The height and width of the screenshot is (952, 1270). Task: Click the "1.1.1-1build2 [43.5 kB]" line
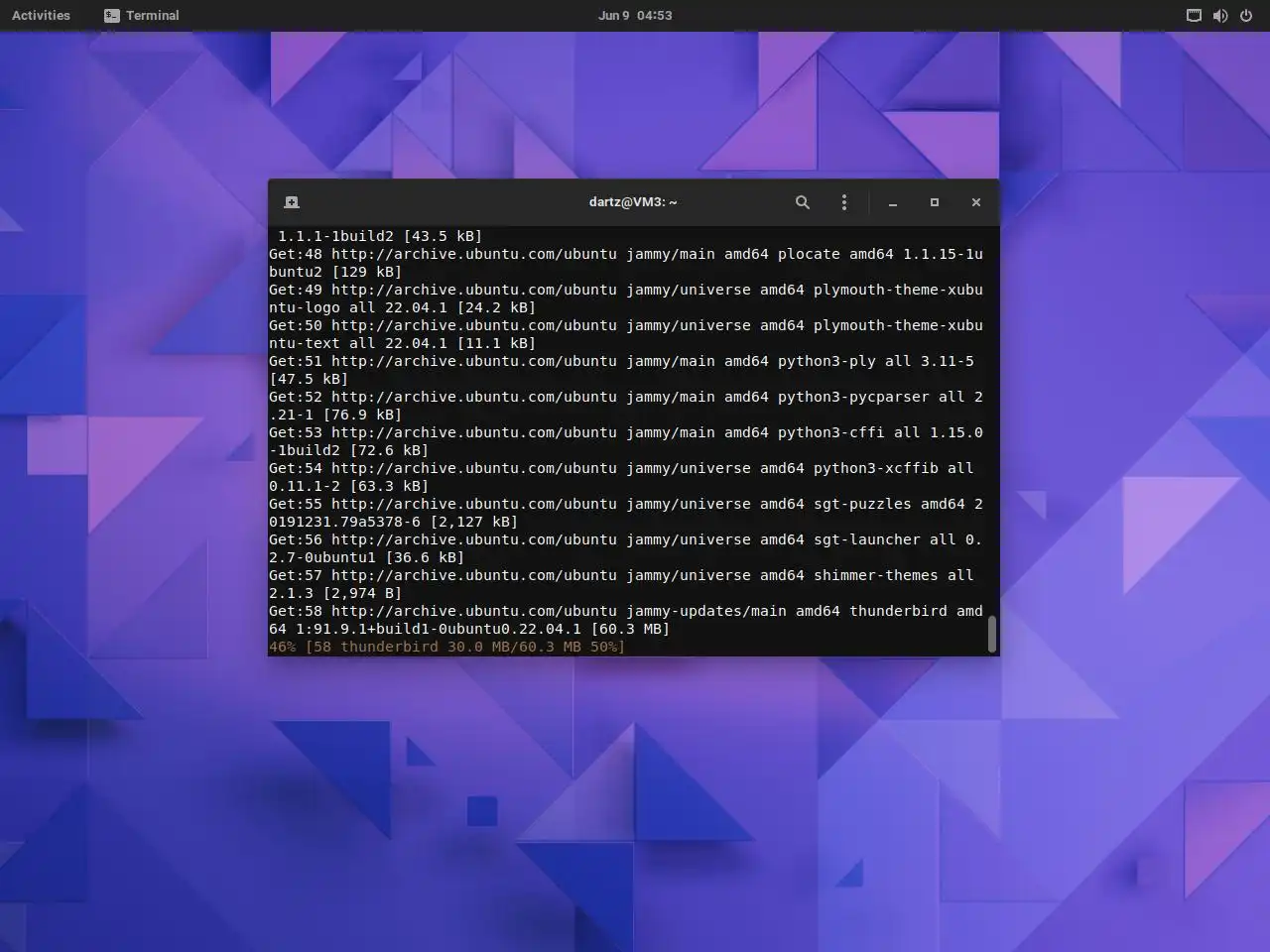coord(380,236)
